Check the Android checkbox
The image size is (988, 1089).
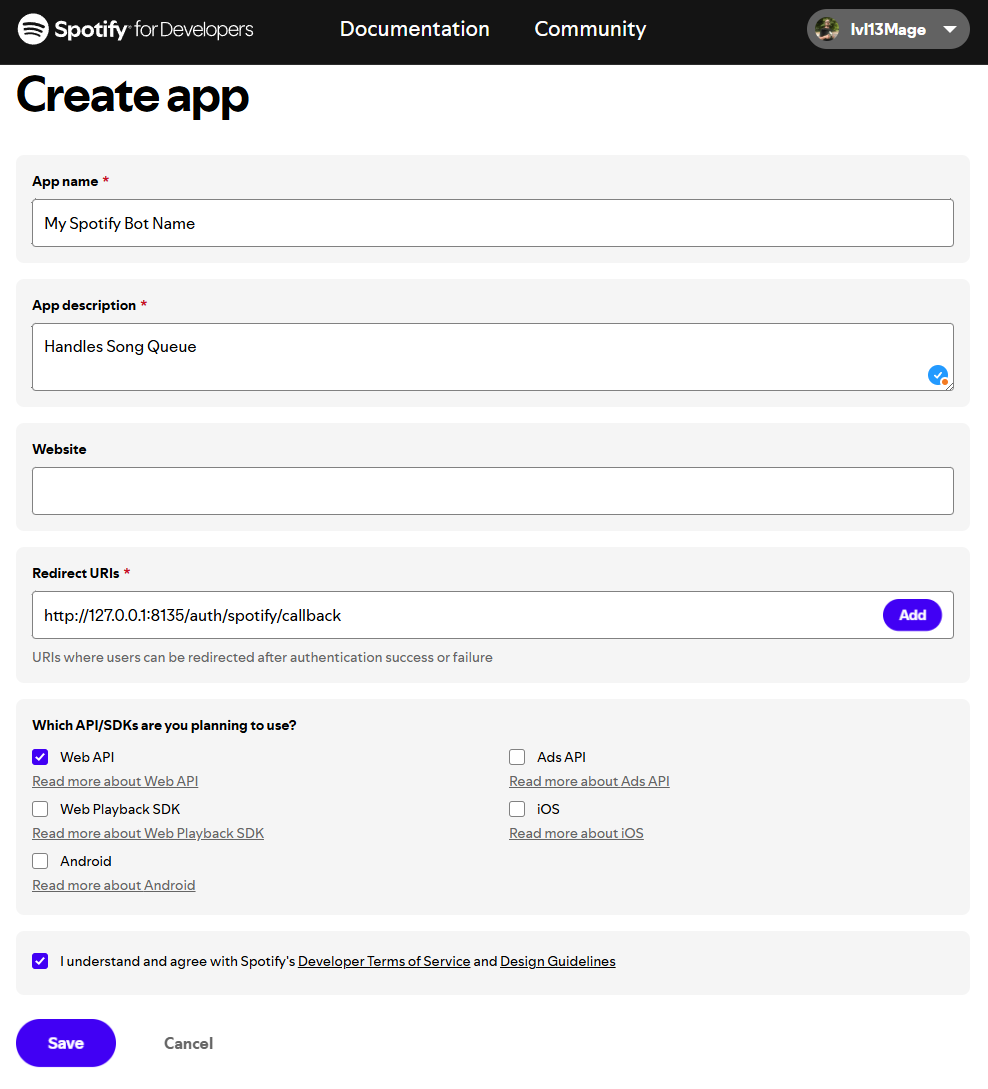click(40, 861)
